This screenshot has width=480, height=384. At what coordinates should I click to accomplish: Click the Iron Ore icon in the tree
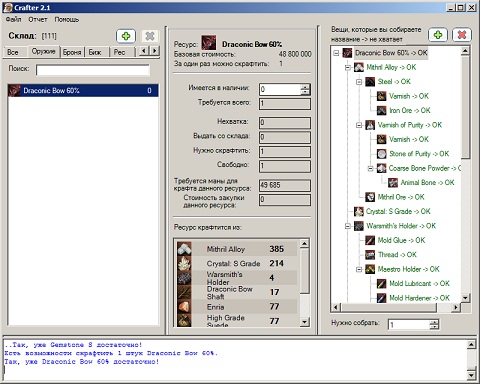tap(381, 110)
